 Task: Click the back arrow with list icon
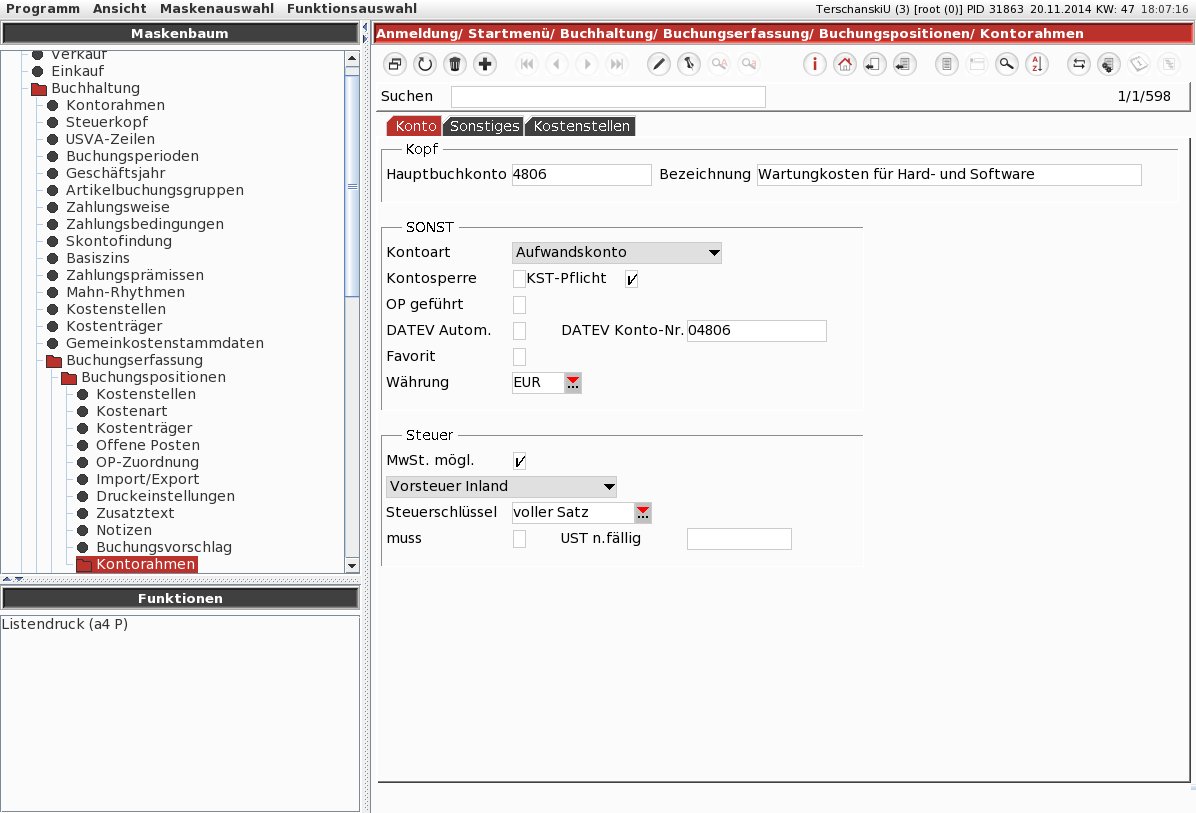point(905,64)
